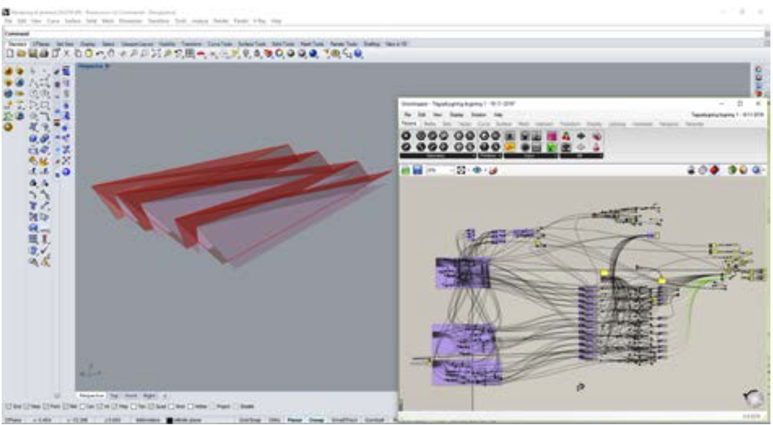This screenshot has width=773, height=425.
Task: Click Ortho in Rhino status bar
Action: pos(274,420)
